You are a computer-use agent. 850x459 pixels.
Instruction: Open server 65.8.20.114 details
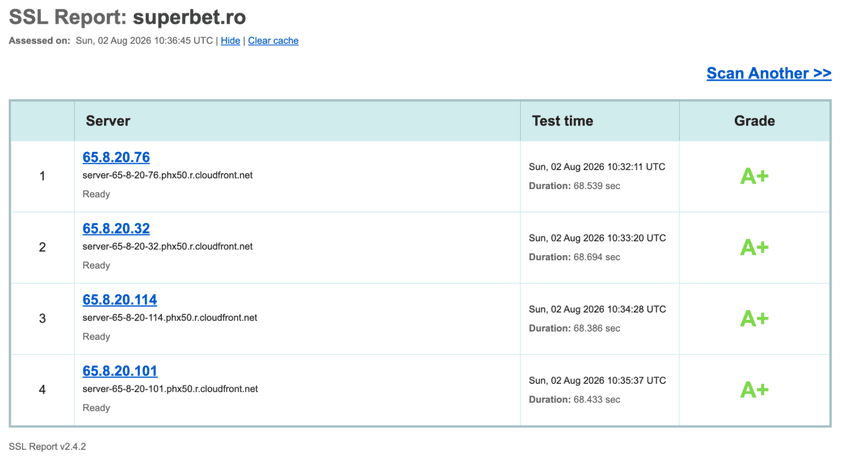pos(120,300)
